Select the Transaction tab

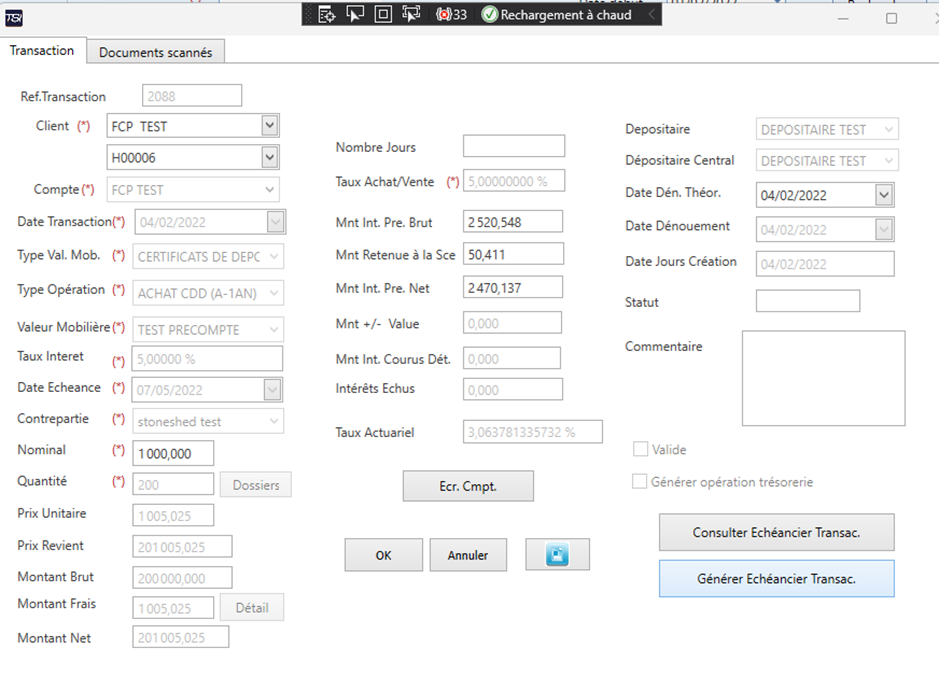pos(42,50)
